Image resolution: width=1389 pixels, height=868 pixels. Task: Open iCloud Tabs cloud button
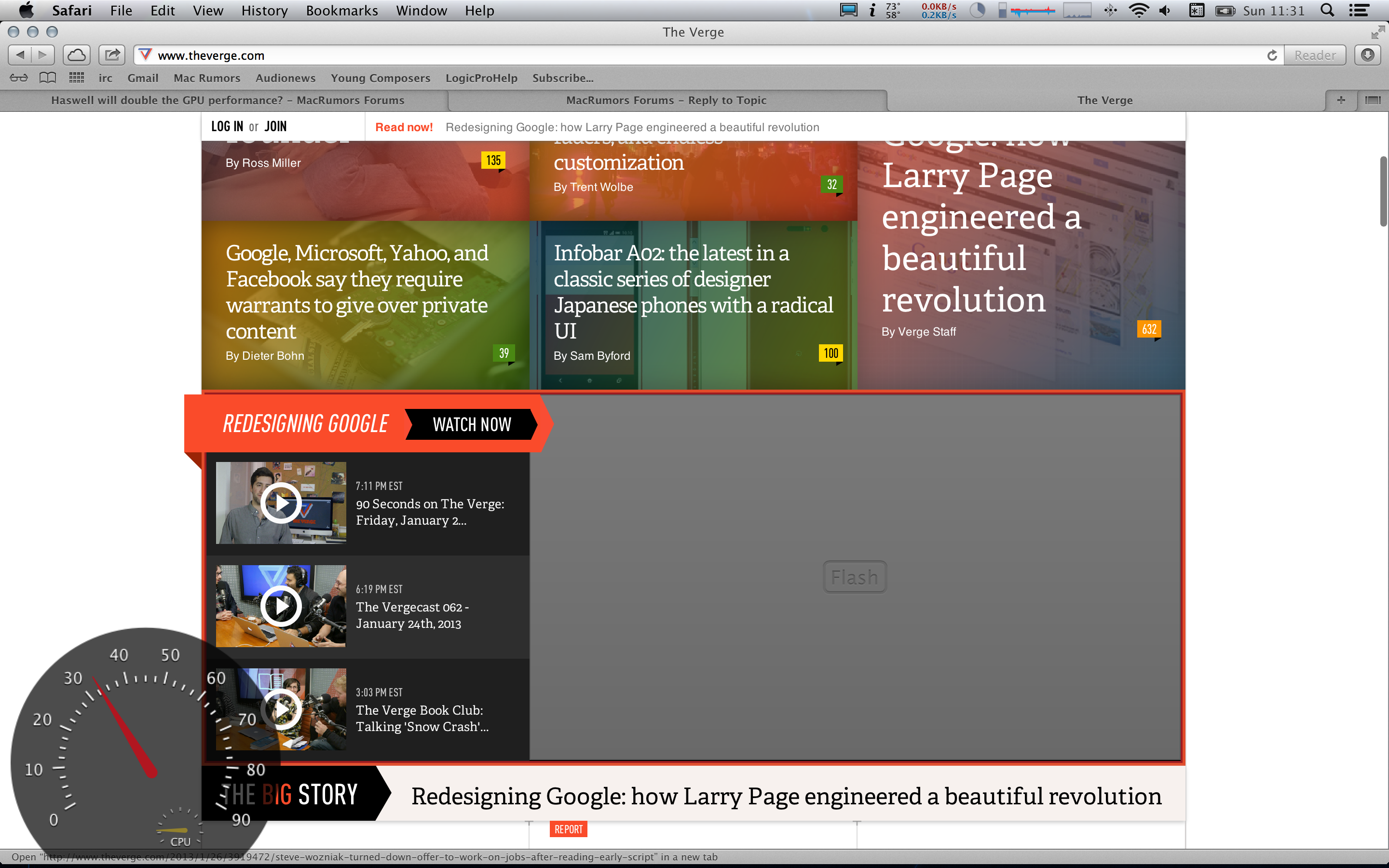[76, 55]
